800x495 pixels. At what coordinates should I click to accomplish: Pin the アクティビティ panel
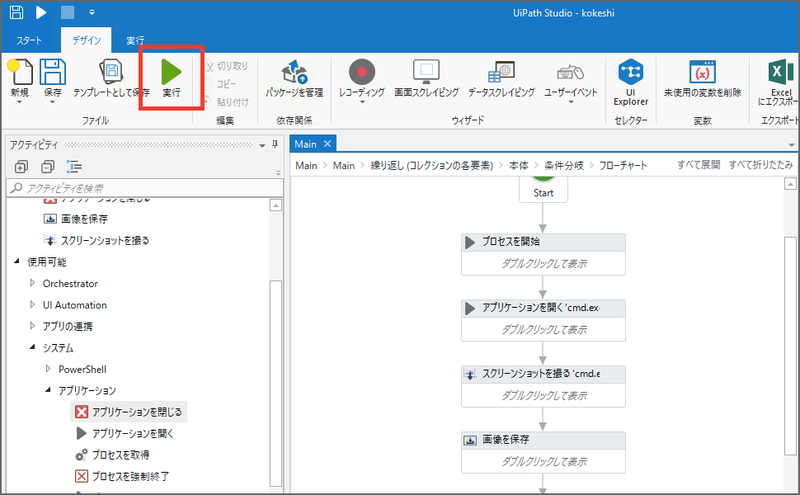[x=275, y=144]
